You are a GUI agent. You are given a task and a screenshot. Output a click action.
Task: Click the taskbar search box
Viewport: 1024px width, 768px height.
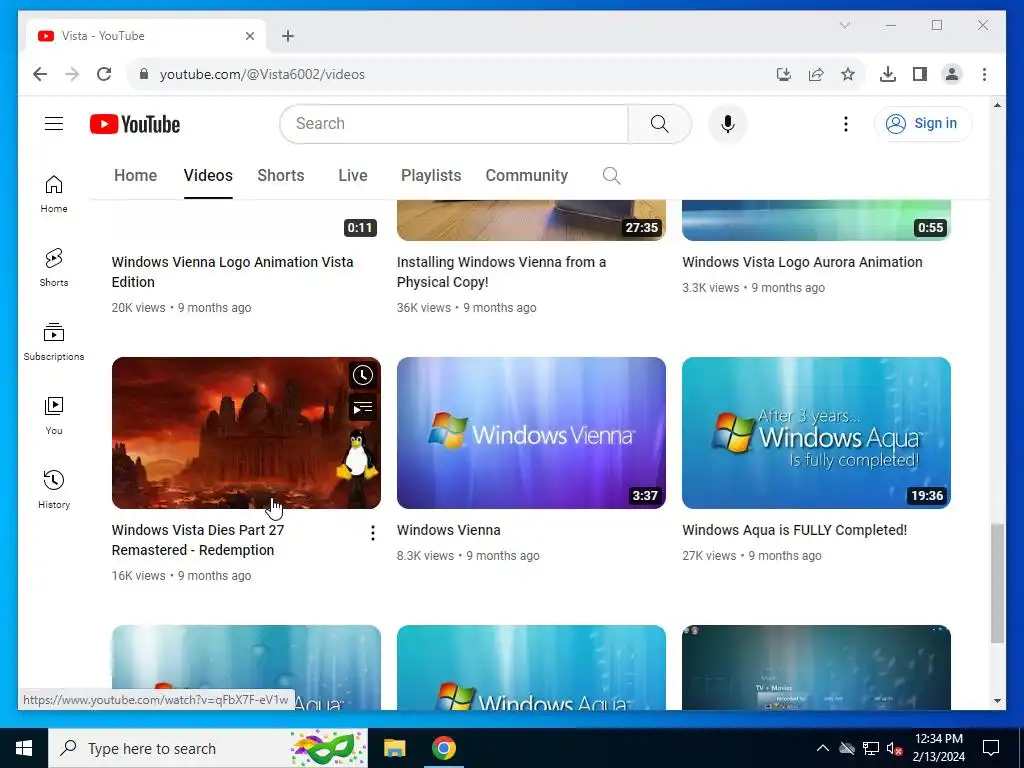208,748
